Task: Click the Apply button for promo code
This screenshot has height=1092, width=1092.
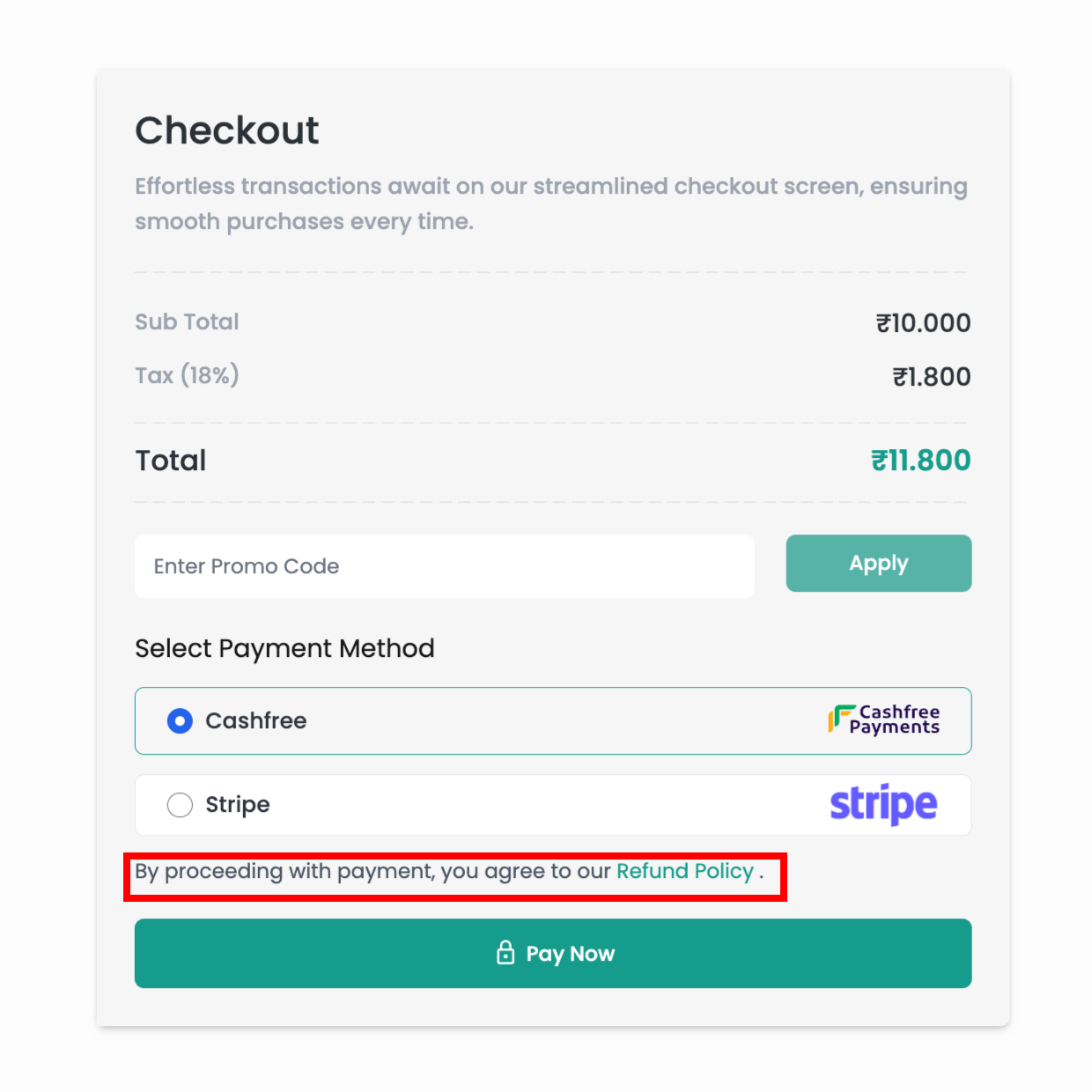Action: click(x=878, y=563)
